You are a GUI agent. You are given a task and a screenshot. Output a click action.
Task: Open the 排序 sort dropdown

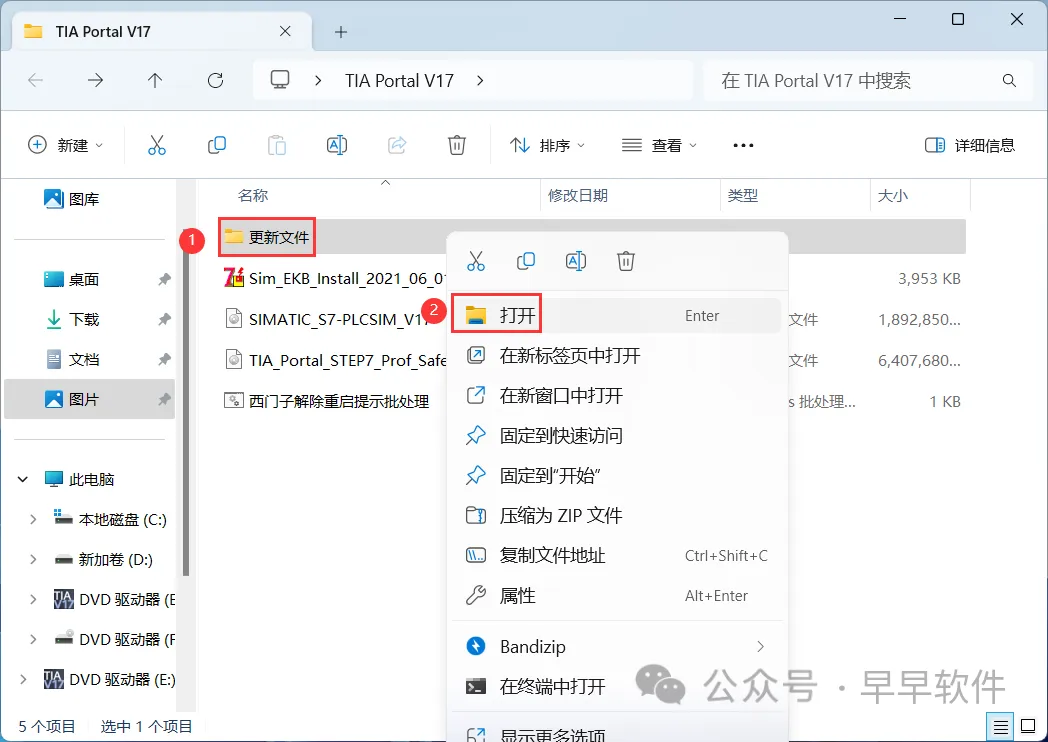547,145
